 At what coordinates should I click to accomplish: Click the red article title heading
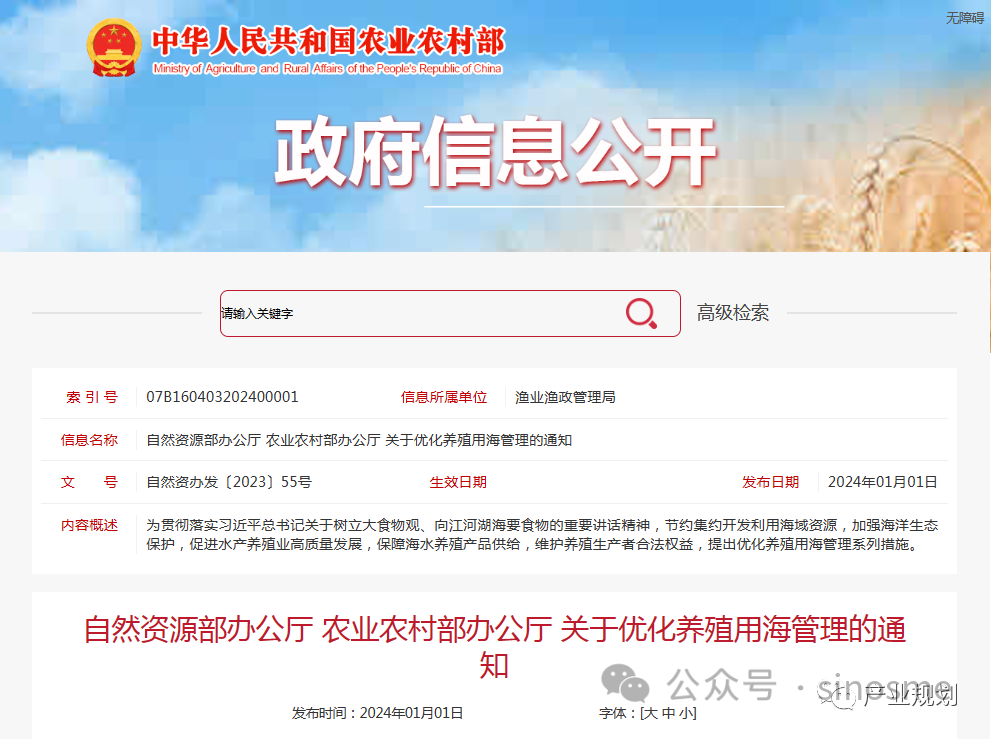click(495, 647)
